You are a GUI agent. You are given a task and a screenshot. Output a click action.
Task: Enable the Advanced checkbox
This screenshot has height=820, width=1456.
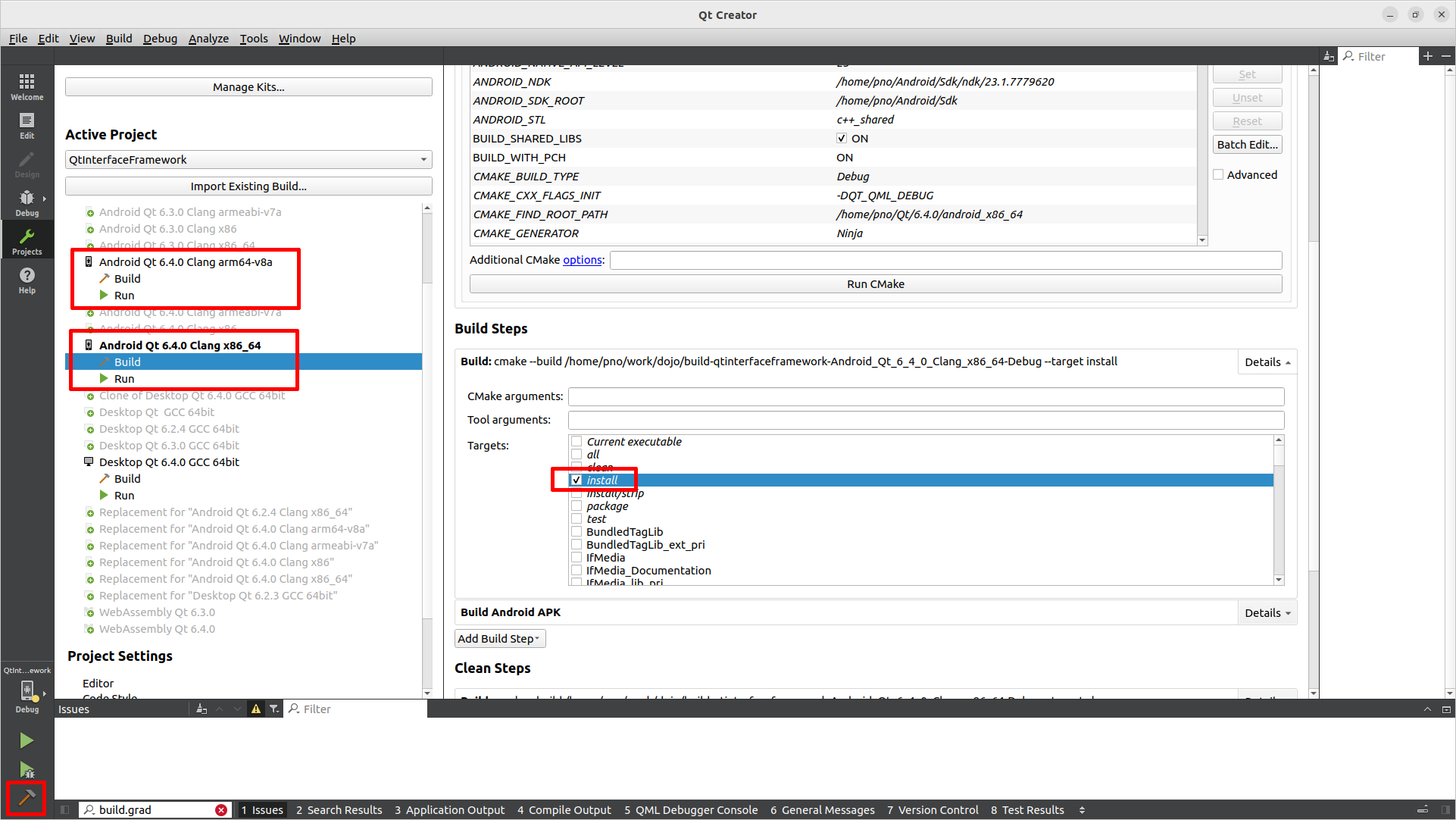coord(1218,175)
